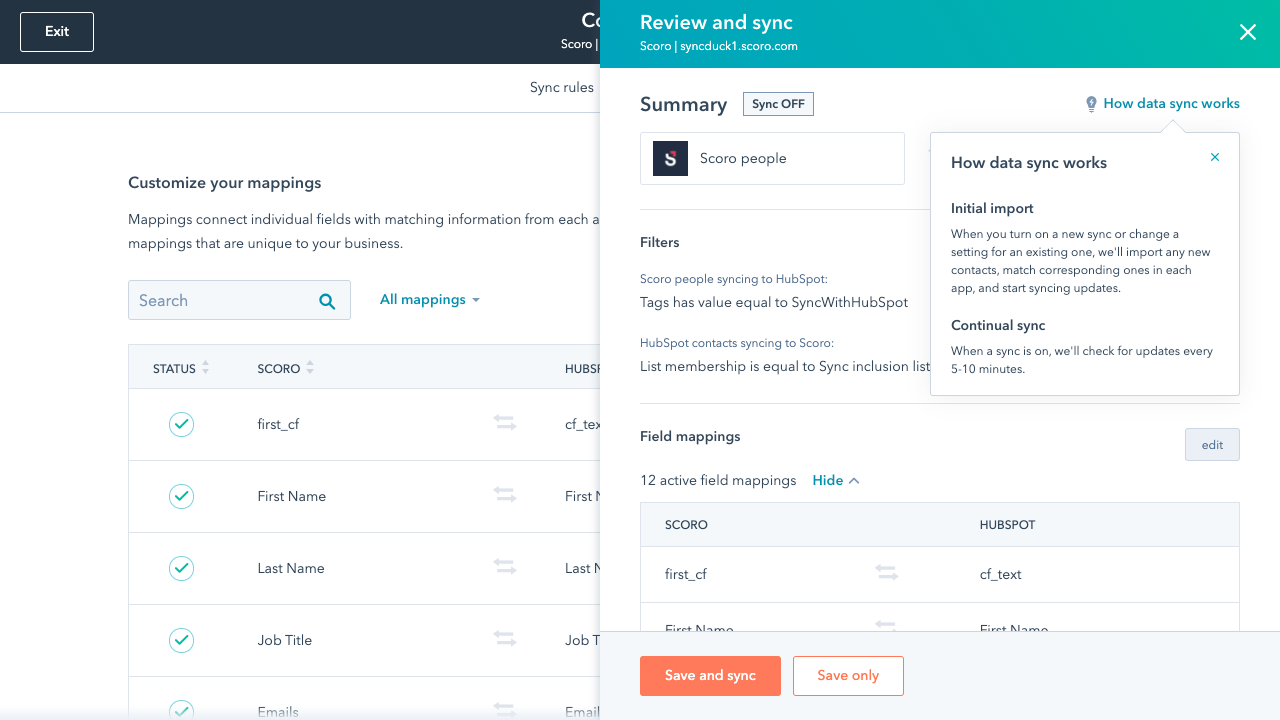Click the magnifier icon in the Search box

[x=327, y=301]
